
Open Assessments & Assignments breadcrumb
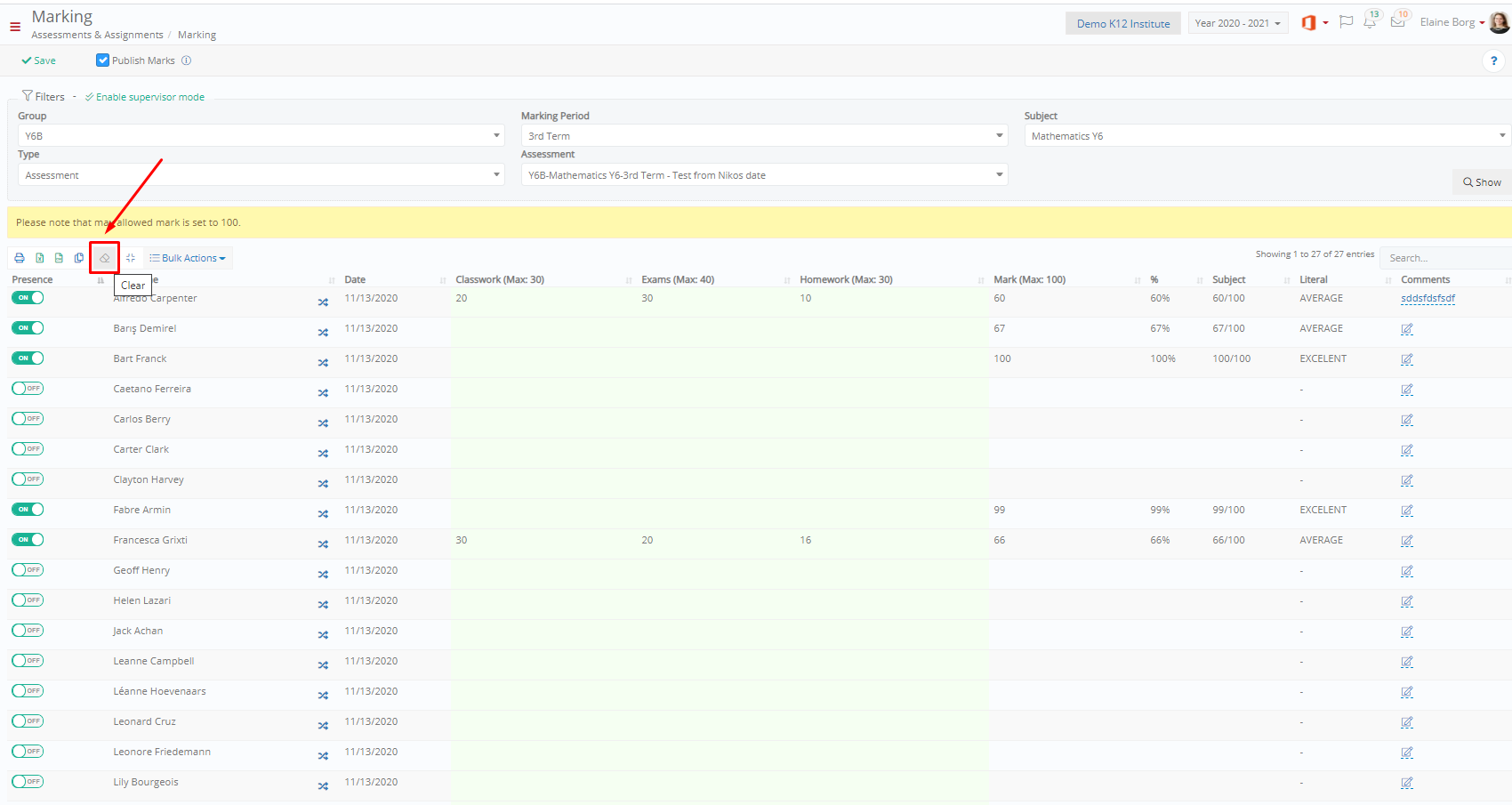coord(97,35)
